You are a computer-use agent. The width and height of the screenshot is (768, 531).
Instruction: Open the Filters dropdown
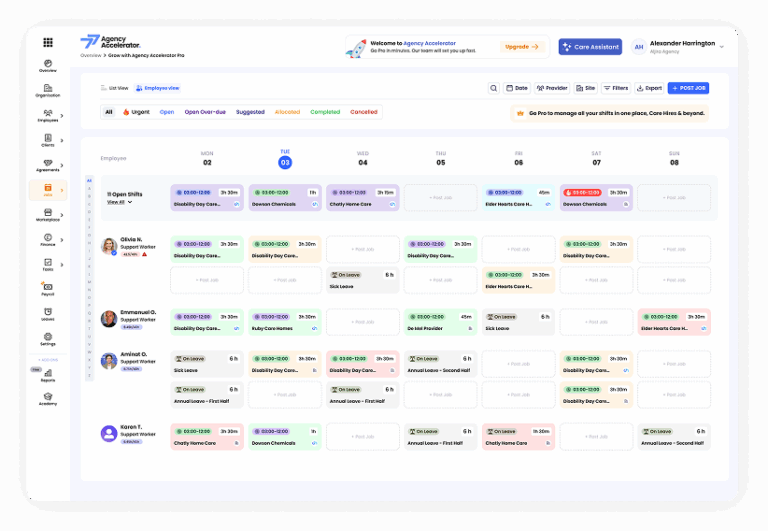(616, 88)
